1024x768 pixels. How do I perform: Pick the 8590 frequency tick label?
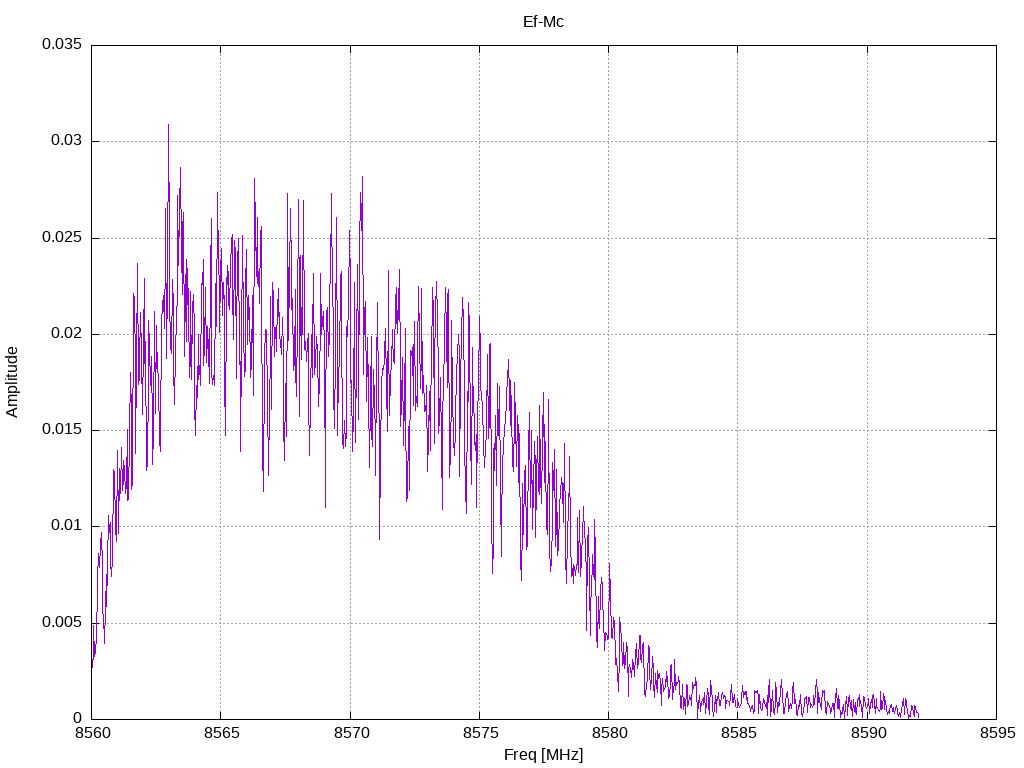(867, 733)
